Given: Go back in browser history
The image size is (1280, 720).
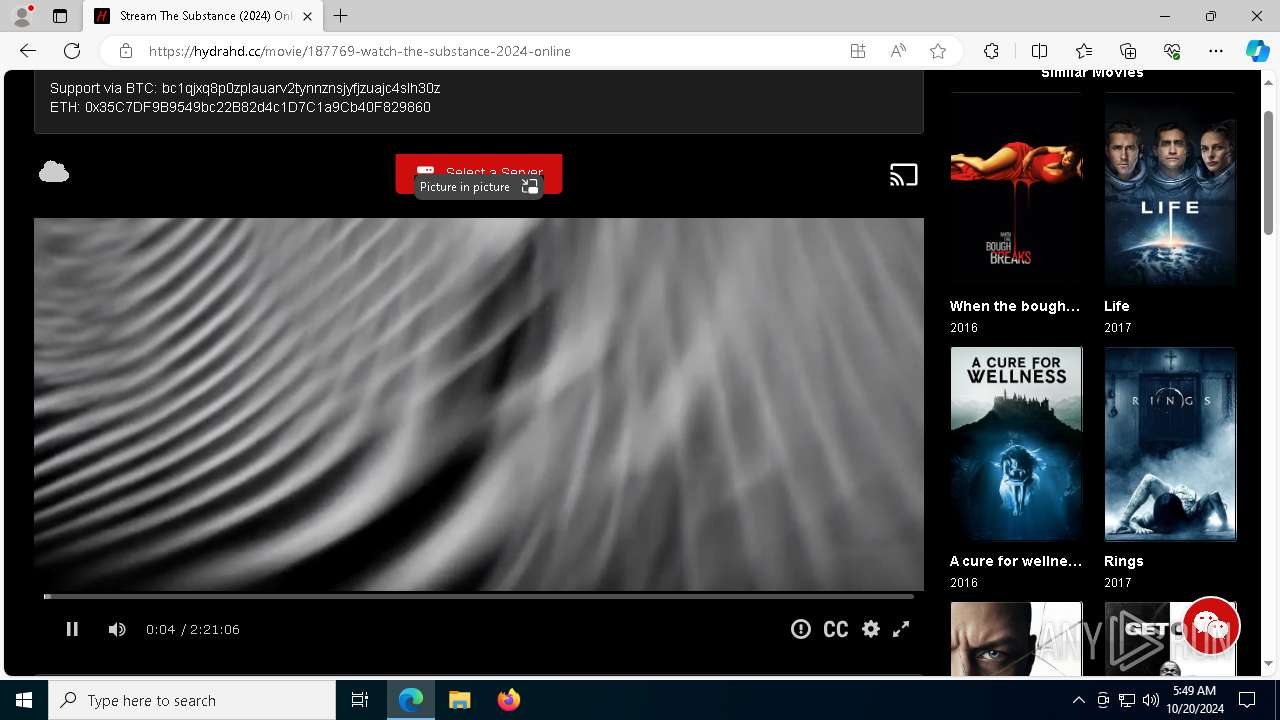Looking at the screenshot, I should pos(28,51).
